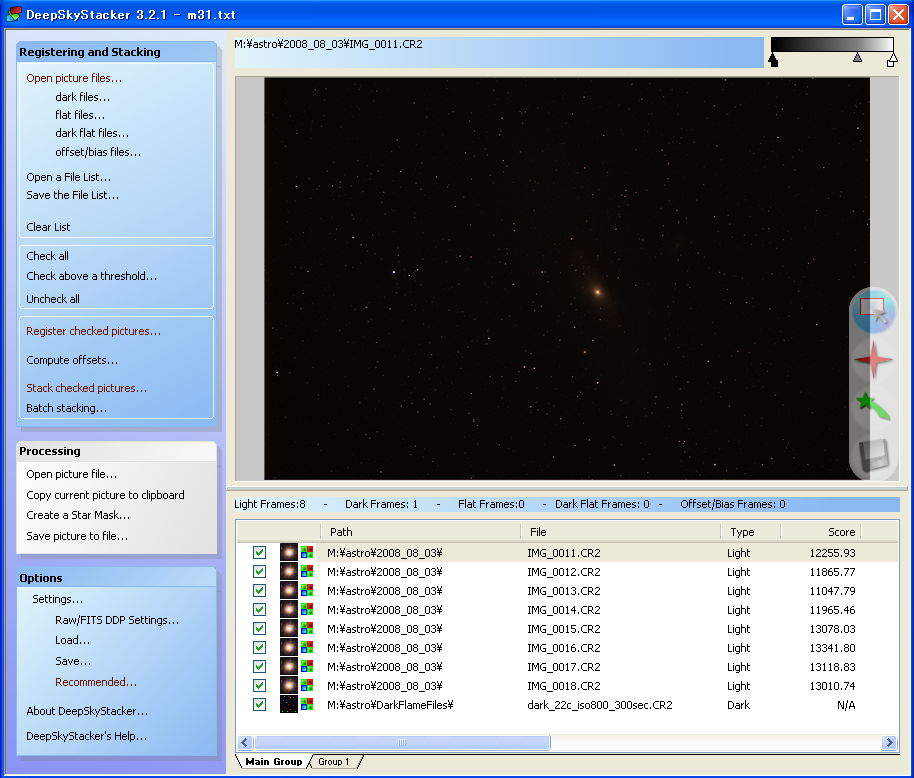Click Check all
Screen dimensions: 914x778
click(x=47, y=255)
